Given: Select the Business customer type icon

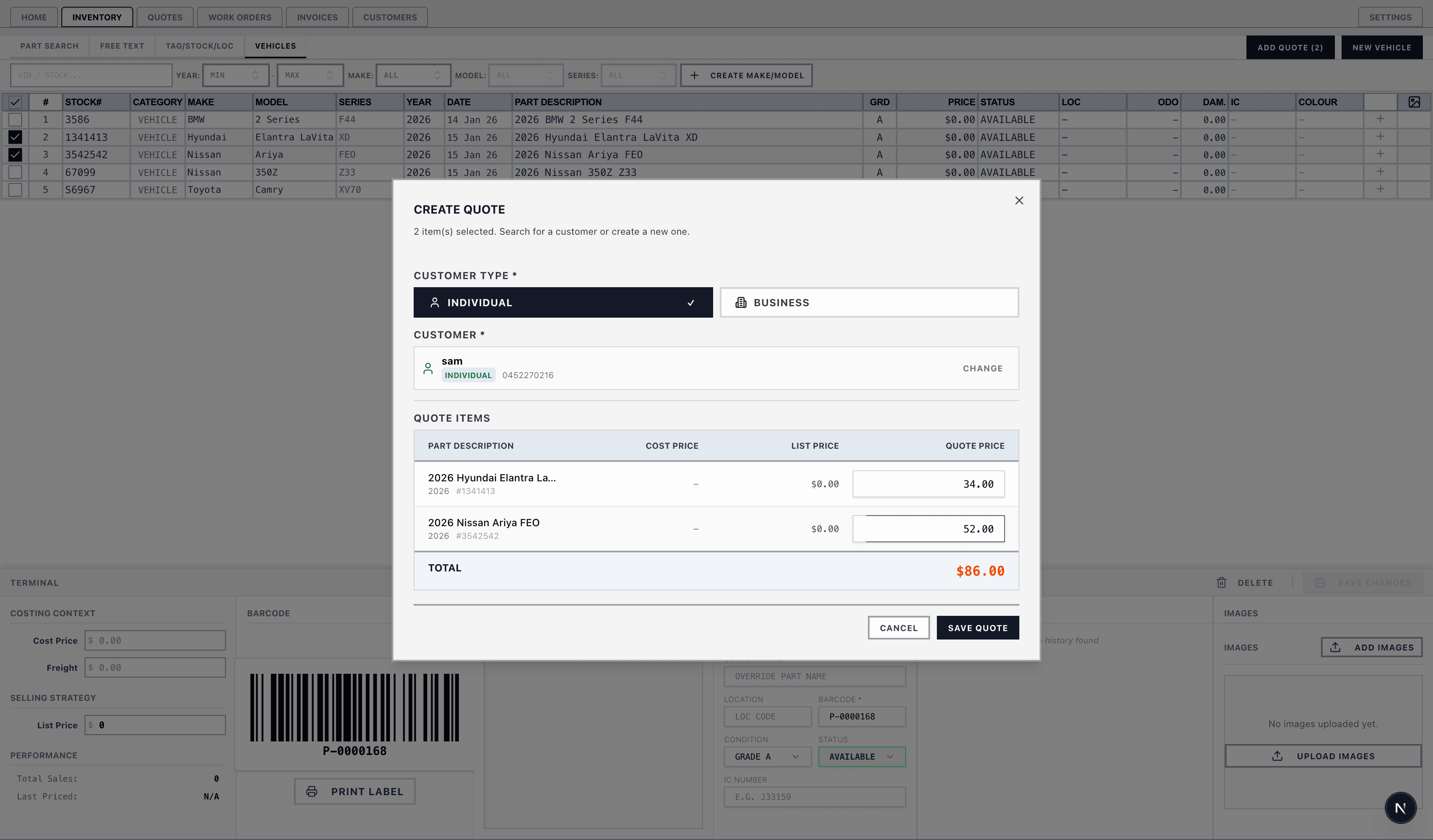Looking at the screenshot, I should [740, 302].
